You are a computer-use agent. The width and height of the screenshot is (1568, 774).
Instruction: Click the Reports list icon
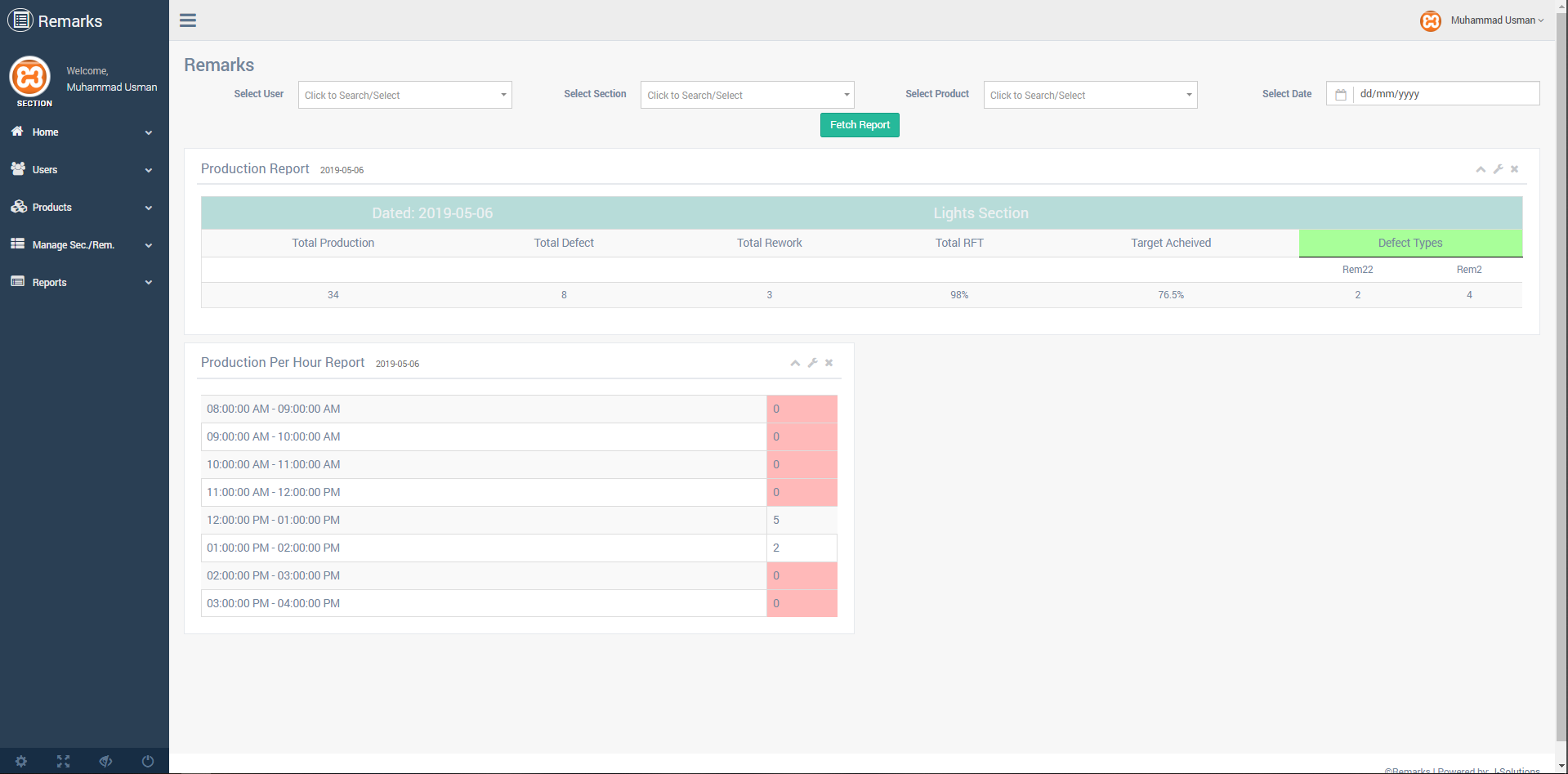(17, 281)
